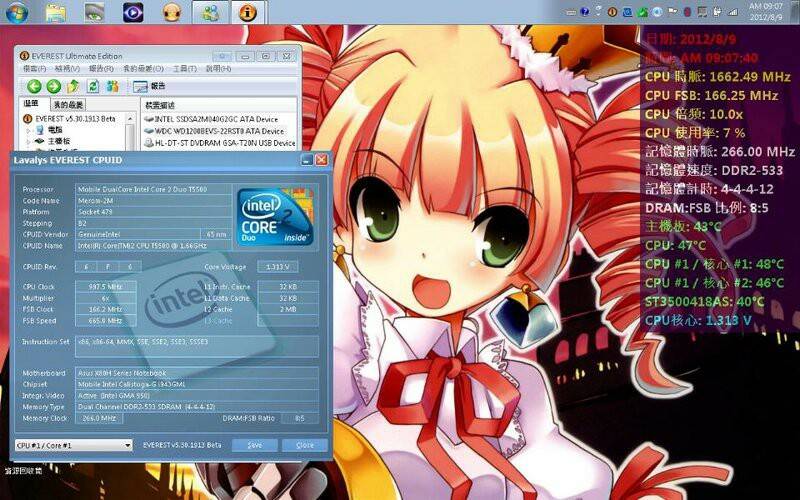Click the CPU Clock value 997.5 MHz

click(x=106, y=287)
